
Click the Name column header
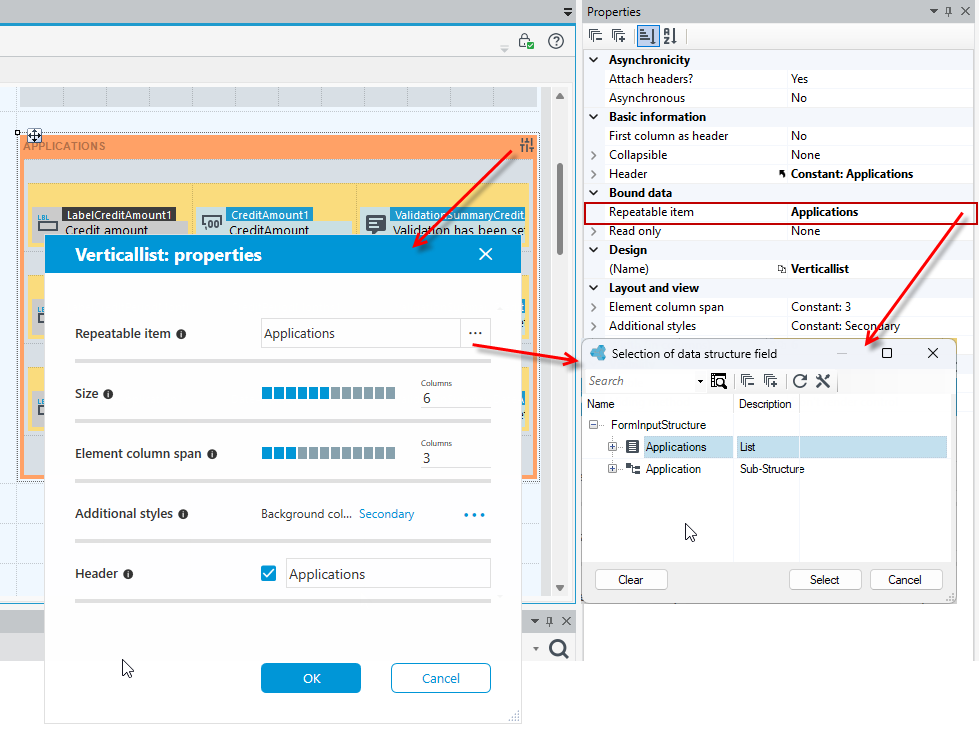[x=657, y=404]
